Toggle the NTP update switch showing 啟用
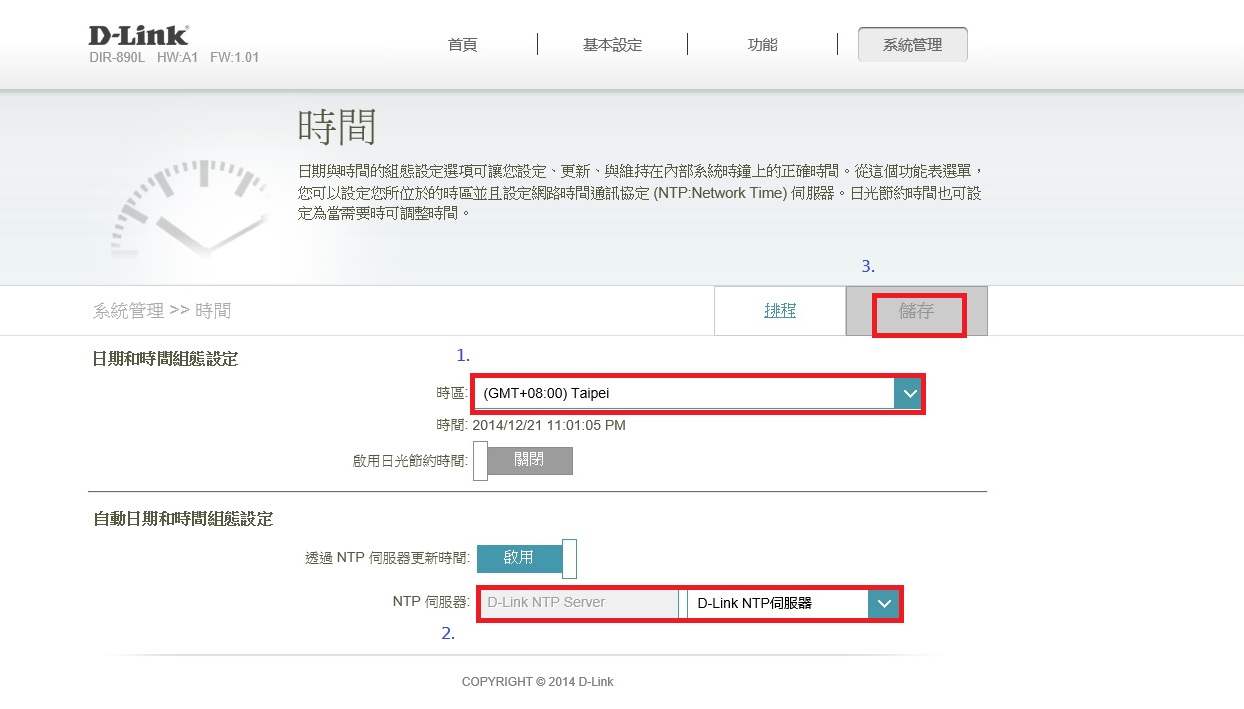1244x709 pixels. 526,558
